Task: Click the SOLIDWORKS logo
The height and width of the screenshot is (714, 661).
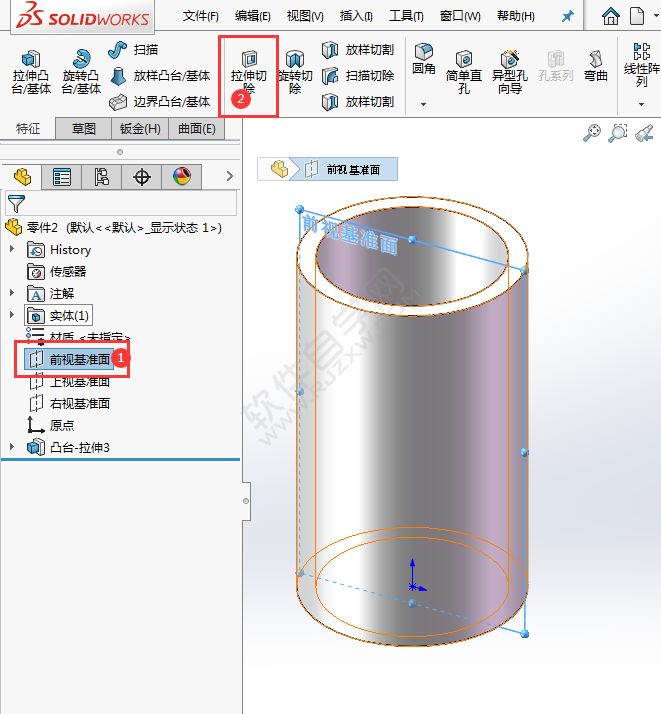Action: (x=82, y=16)
